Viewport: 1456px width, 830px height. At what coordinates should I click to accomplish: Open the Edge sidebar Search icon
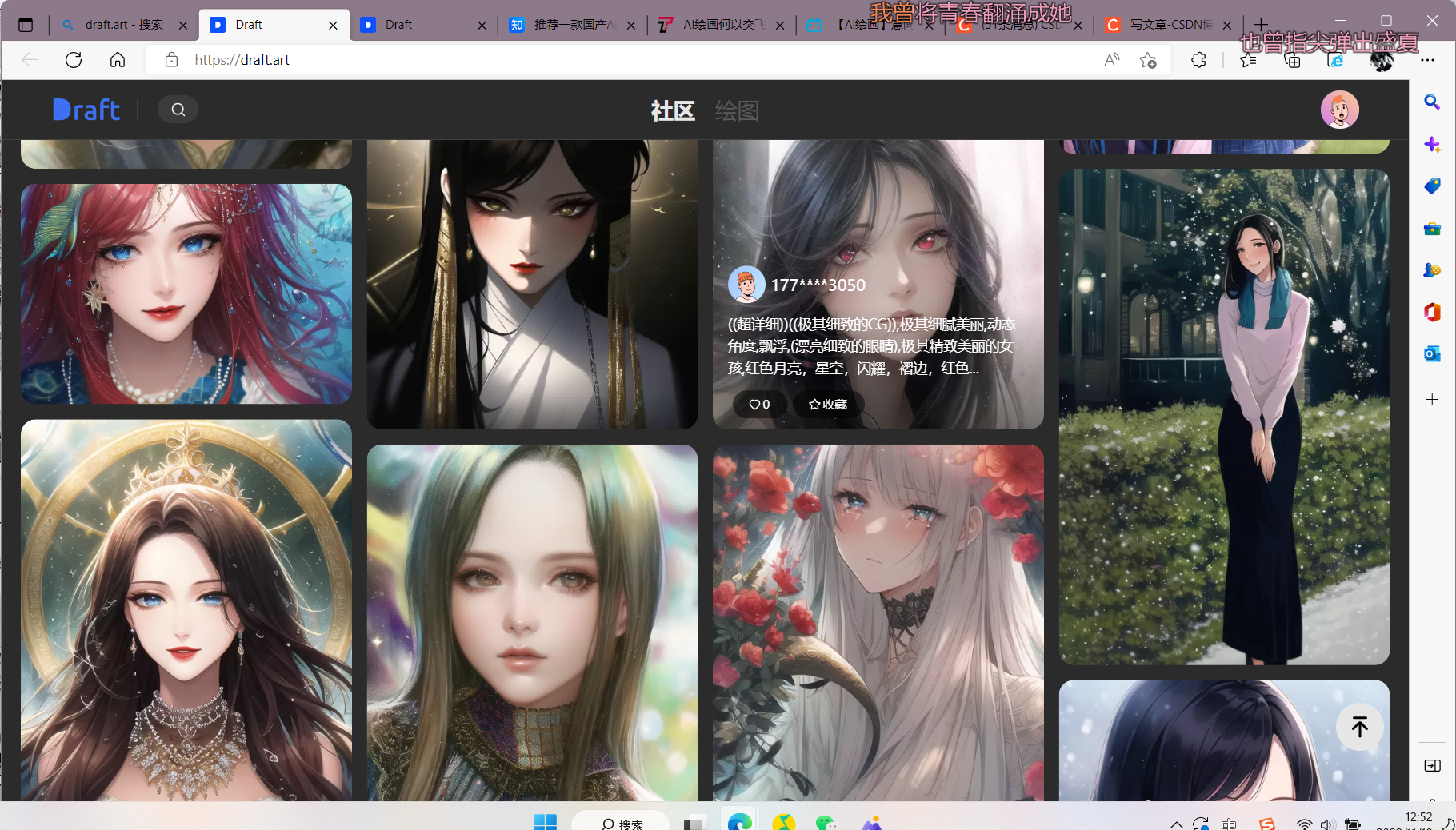(1432, 102)
